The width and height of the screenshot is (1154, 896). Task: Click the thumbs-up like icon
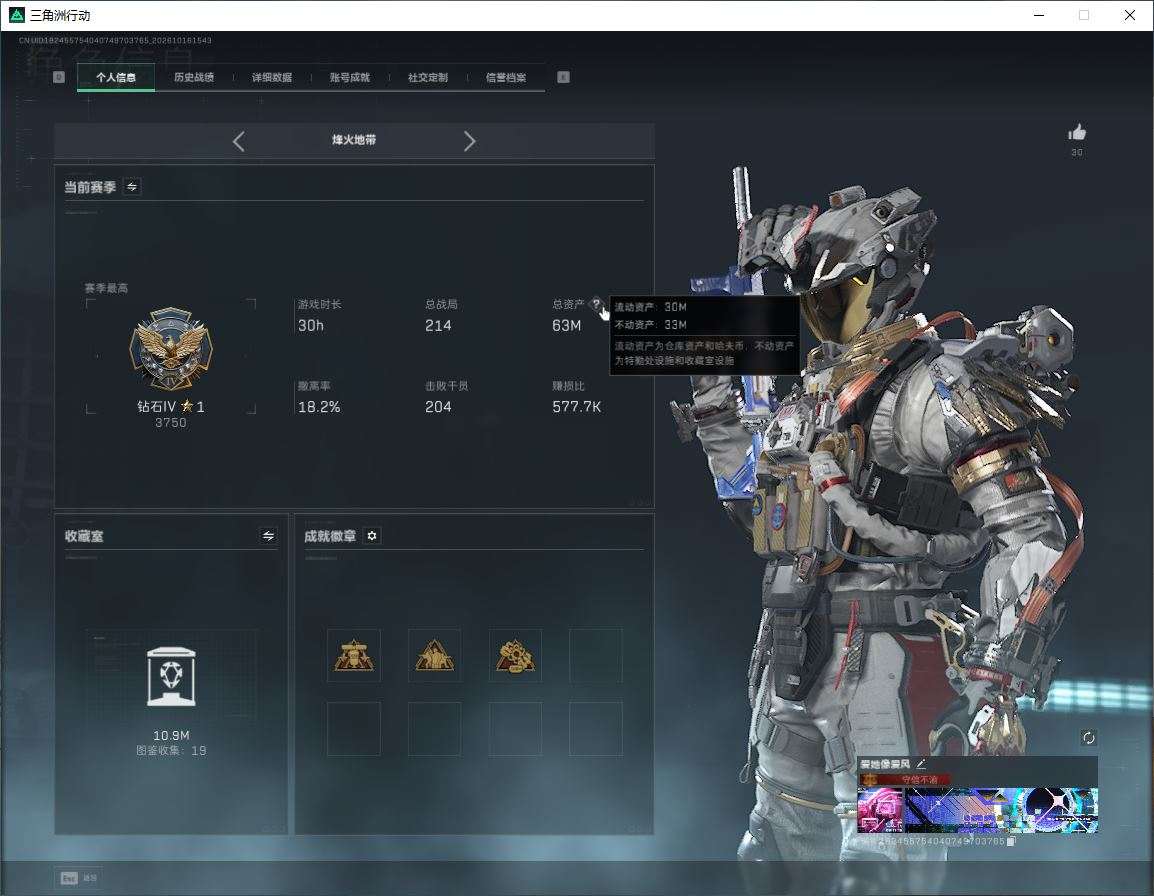tap(1077, 133)
